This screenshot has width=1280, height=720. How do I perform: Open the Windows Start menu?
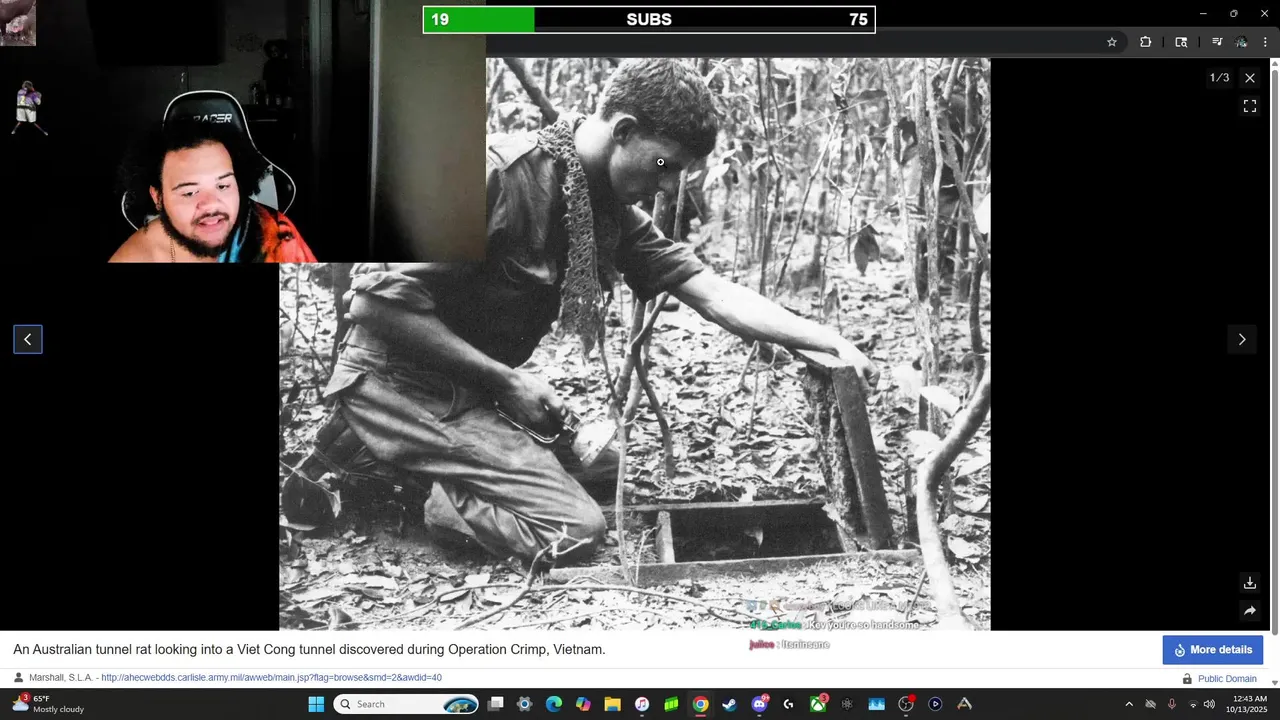316,704
